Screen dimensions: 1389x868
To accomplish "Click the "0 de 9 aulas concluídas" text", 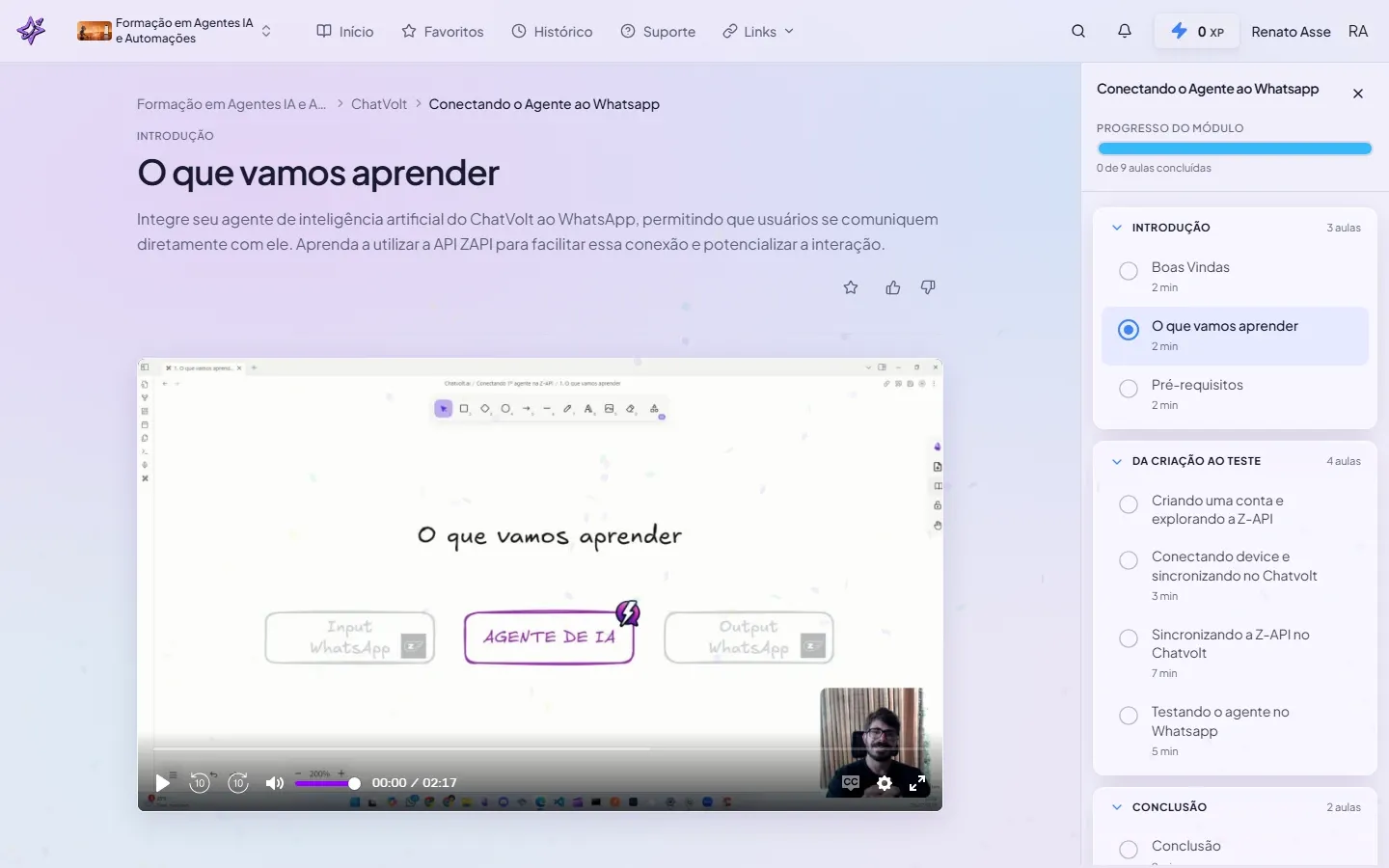I will (1154, 168).
